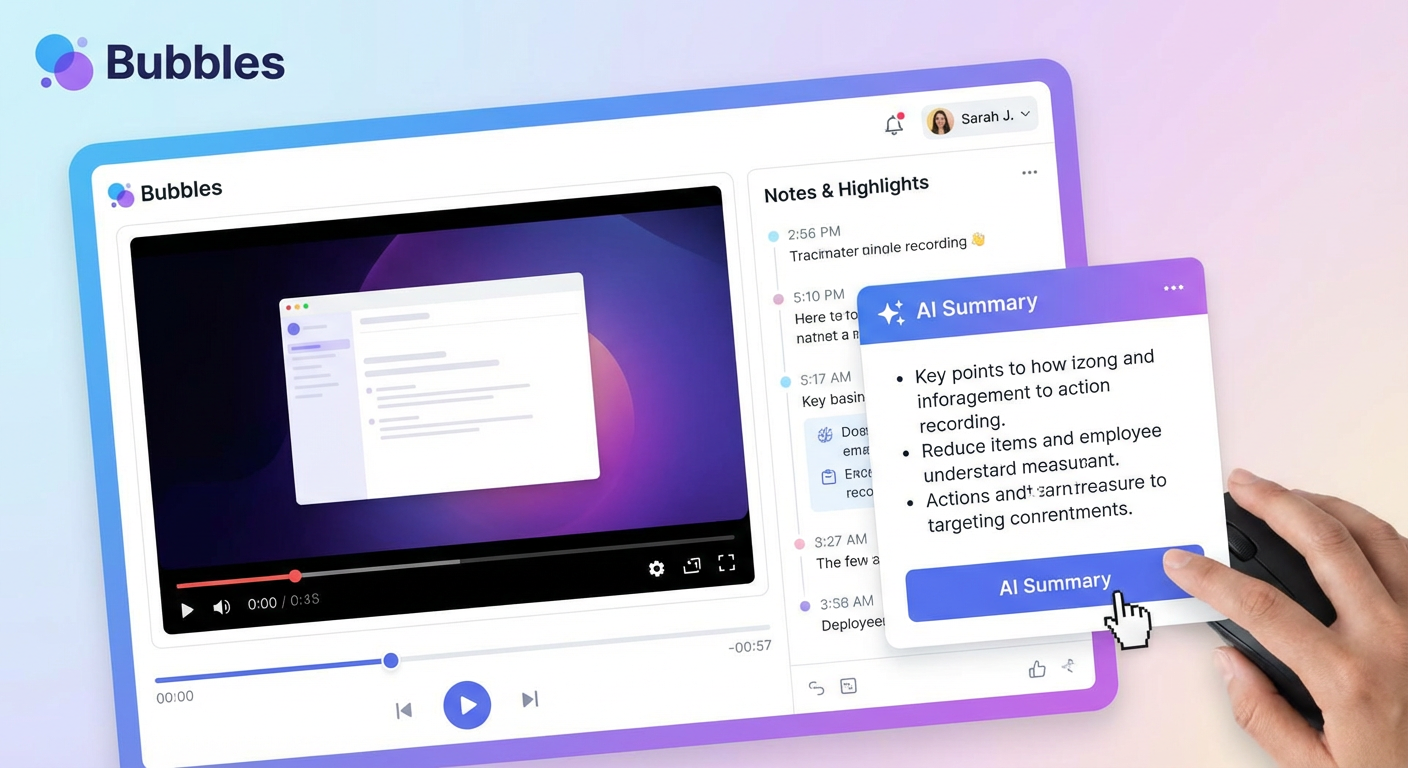Click the square note icon below notes panel
This screenshot has height=768, width=1408.
pos(848,686)
